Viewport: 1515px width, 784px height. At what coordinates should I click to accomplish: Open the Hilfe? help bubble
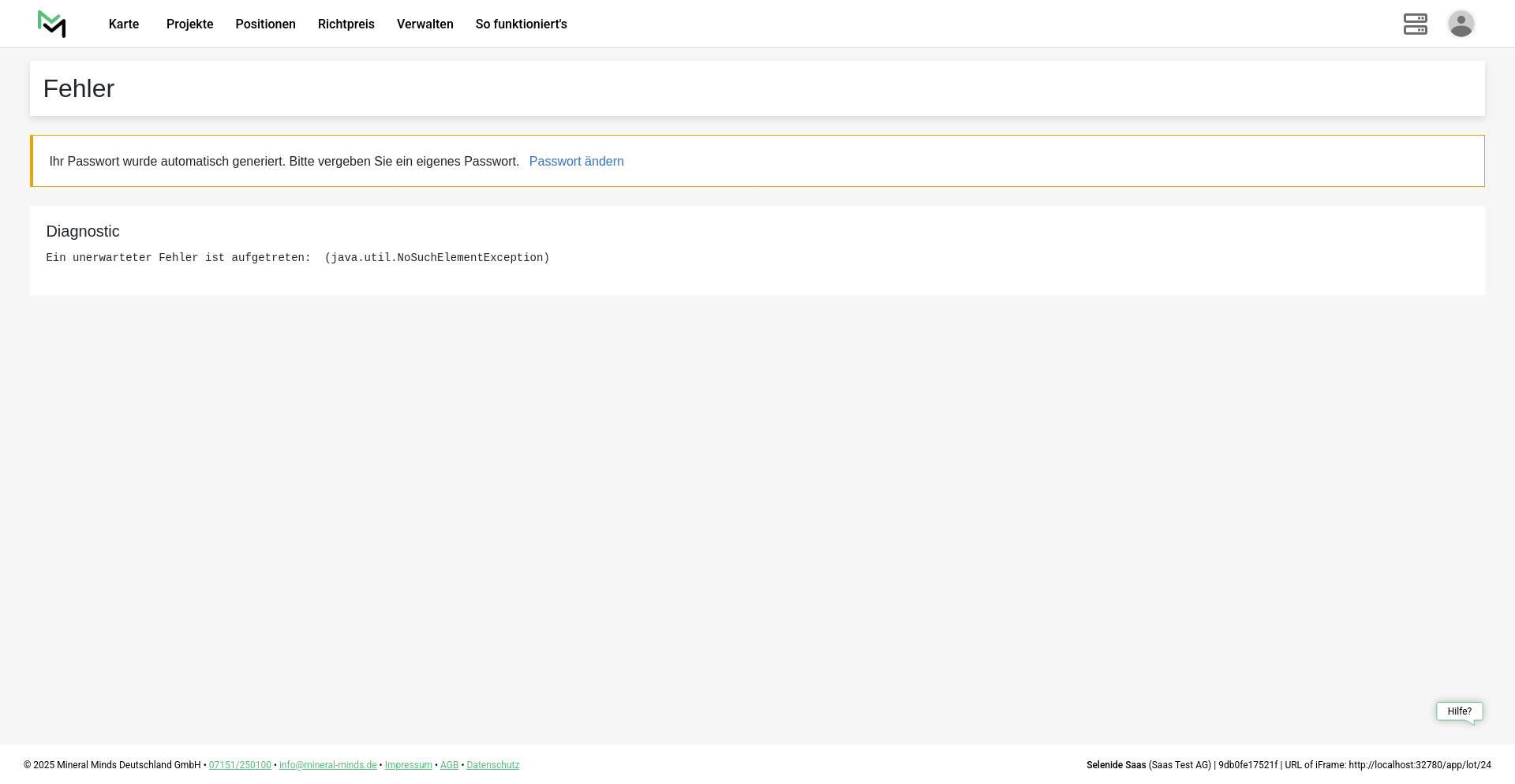click(1459, 711)
